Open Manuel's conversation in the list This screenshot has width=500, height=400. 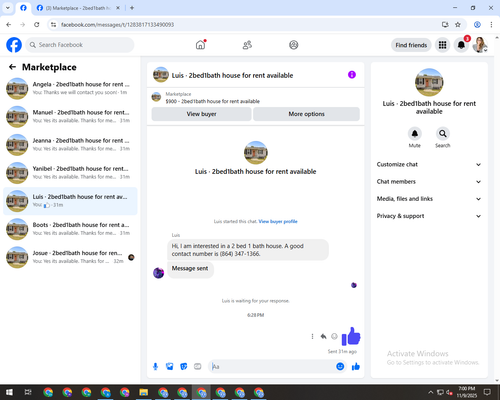pos(70,116)
